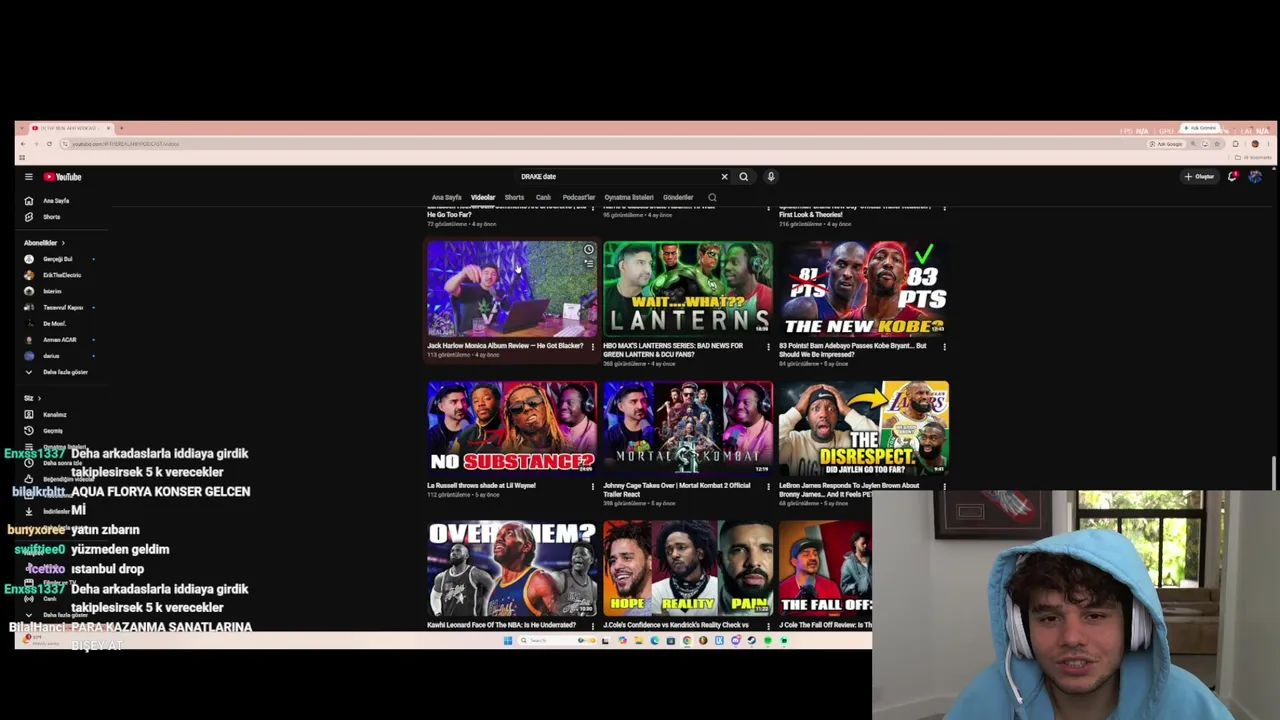
Task: Open options for LeBron James Responds video
Action: (x=945, y=487)
